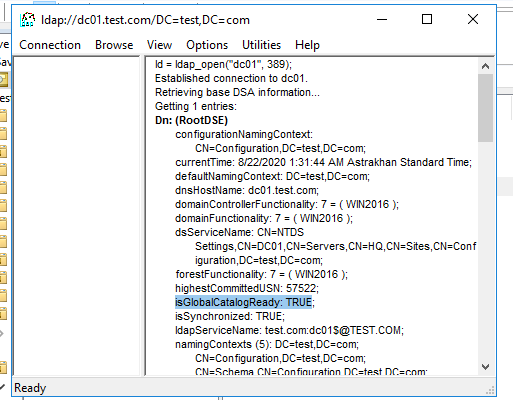The image size is (513, 400).
Task: Open the Help menu
Action: click(307, 45)
